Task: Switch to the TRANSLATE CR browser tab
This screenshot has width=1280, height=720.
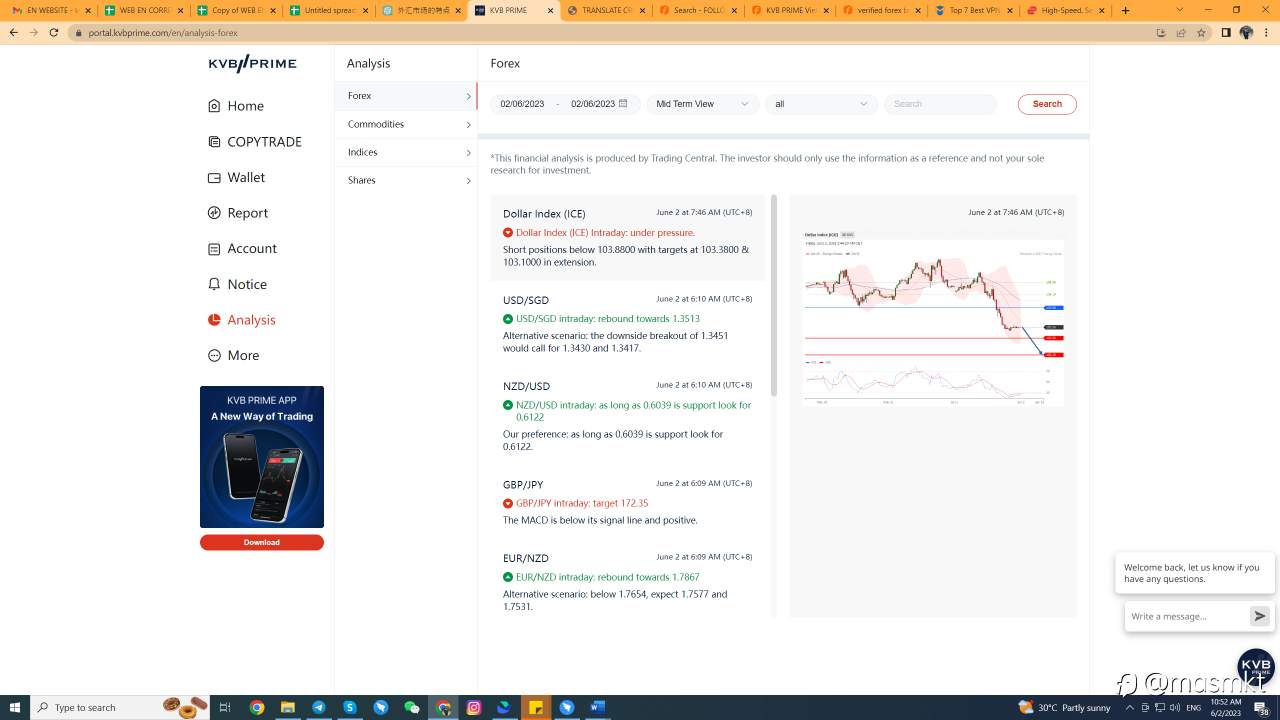Action: point(606,10)
